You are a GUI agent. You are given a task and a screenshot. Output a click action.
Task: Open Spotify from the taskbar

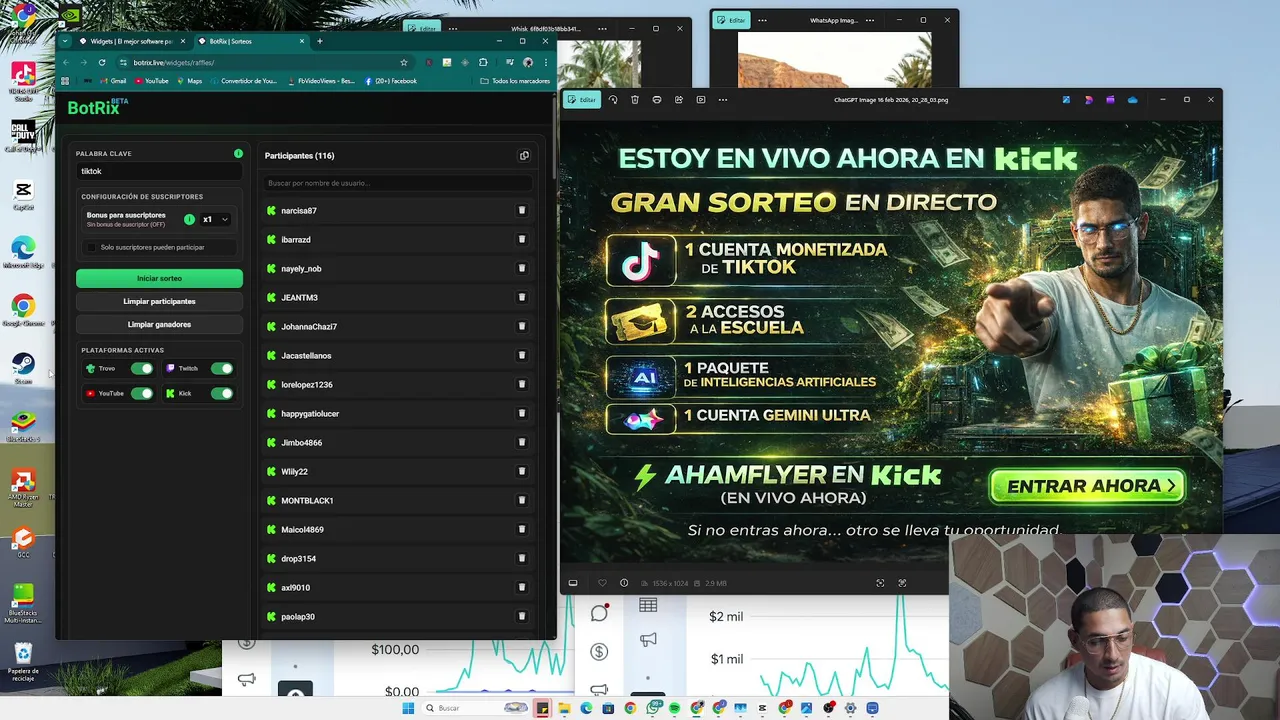tap(674, 708)
